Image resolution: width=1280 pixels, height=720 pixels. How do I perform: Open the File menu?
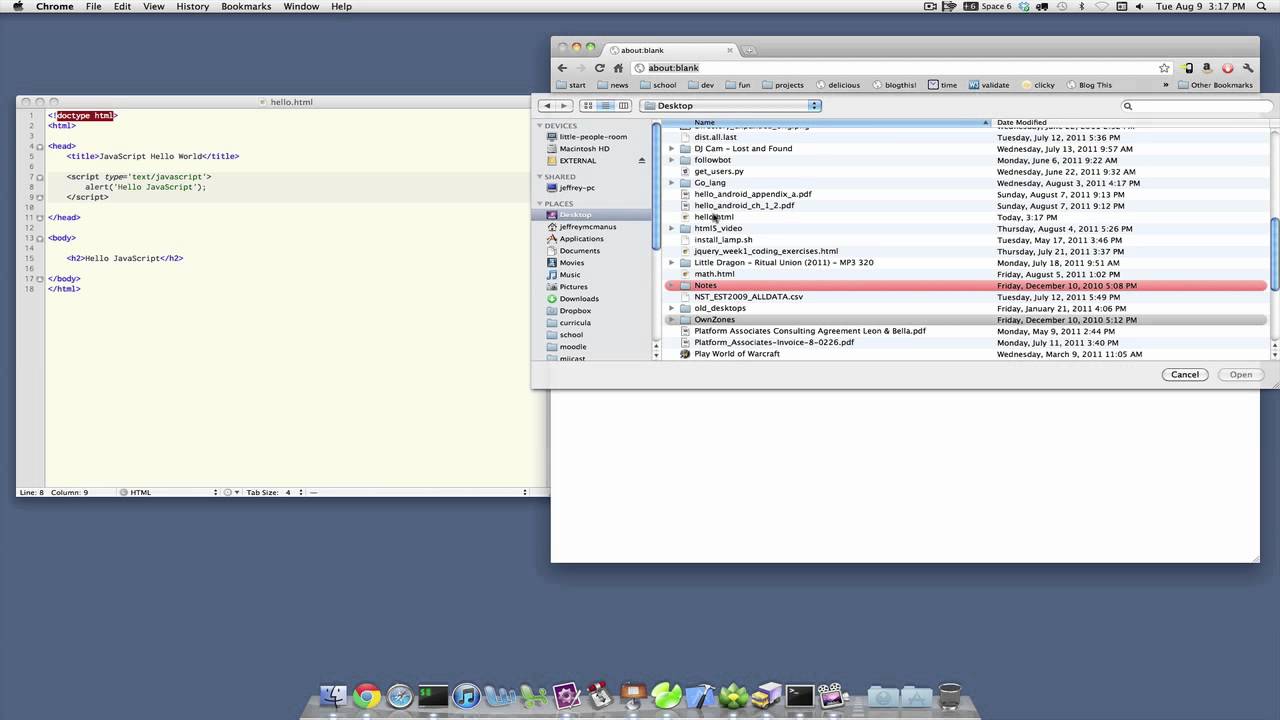[93, 6]
